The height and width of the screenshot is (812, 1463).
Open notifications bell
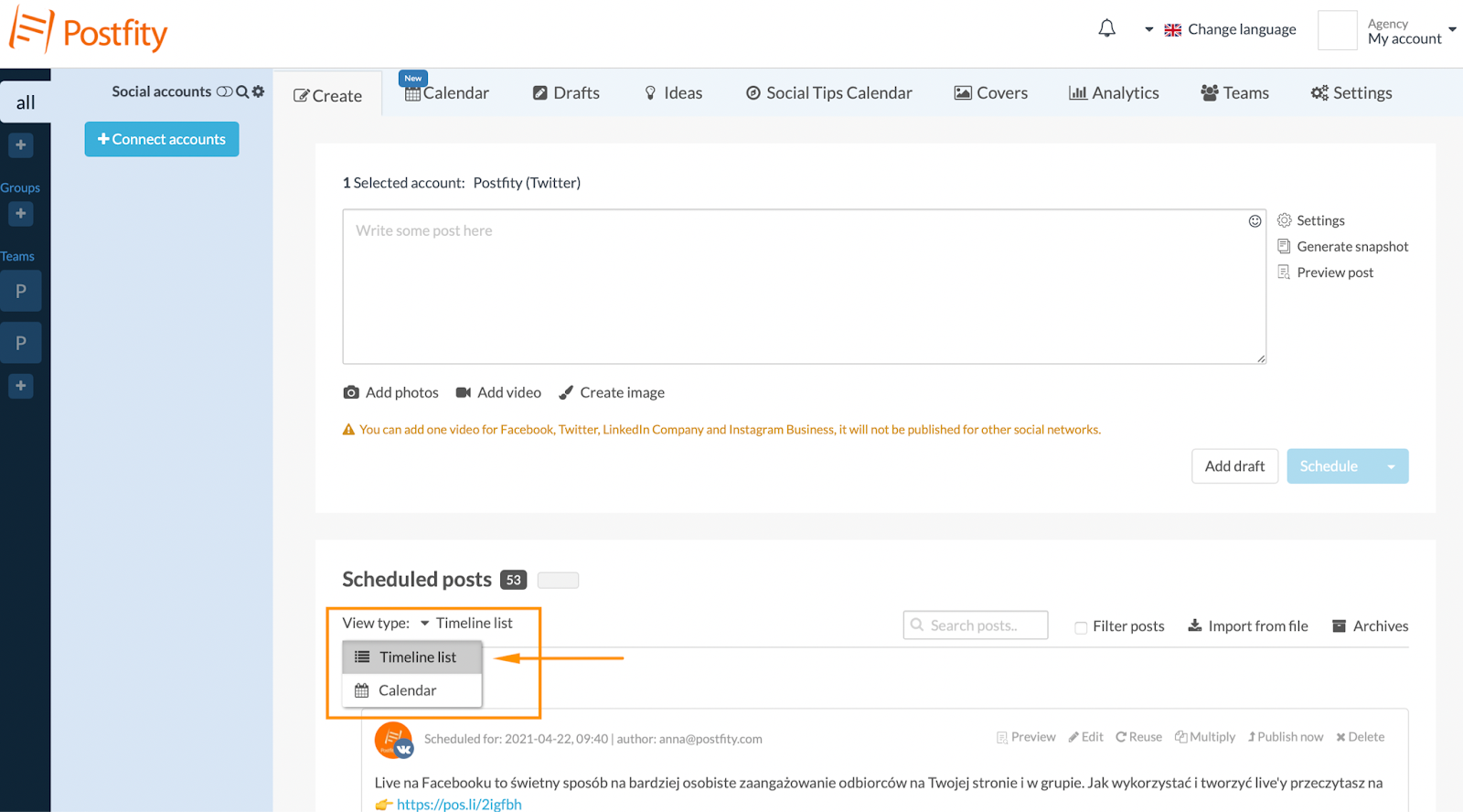(x=1106, y=28)
